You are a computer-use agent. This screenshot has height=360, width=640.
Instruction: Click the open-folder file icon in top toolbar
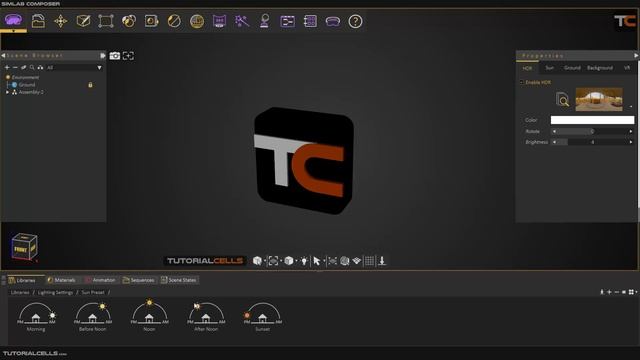click(x=38, y=21)
